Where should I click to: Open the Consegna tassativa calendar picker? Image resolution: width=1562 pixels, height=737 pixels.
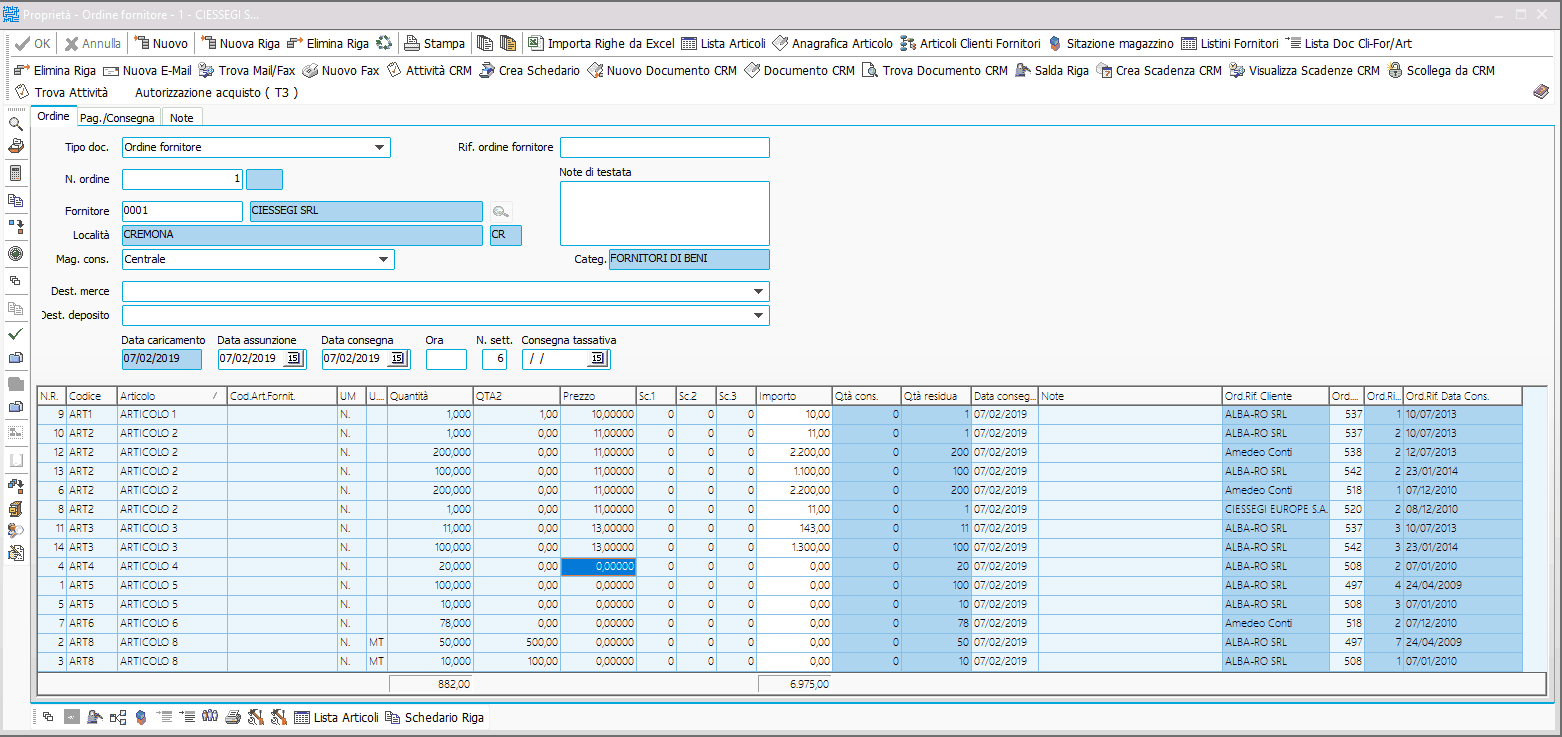pyautogui.click(x=597, y=359)
